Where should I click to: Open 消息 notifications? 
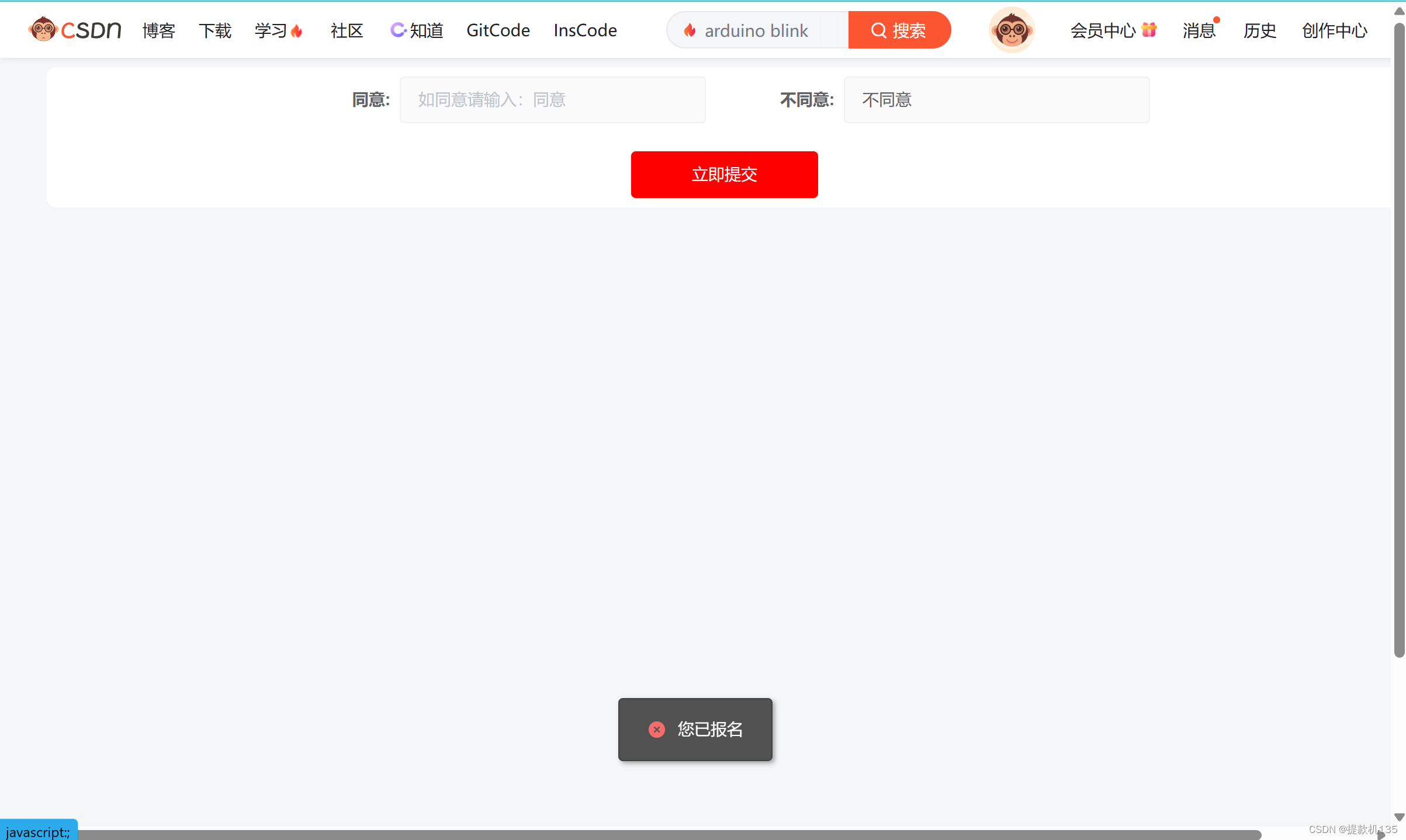(1199, 30)
